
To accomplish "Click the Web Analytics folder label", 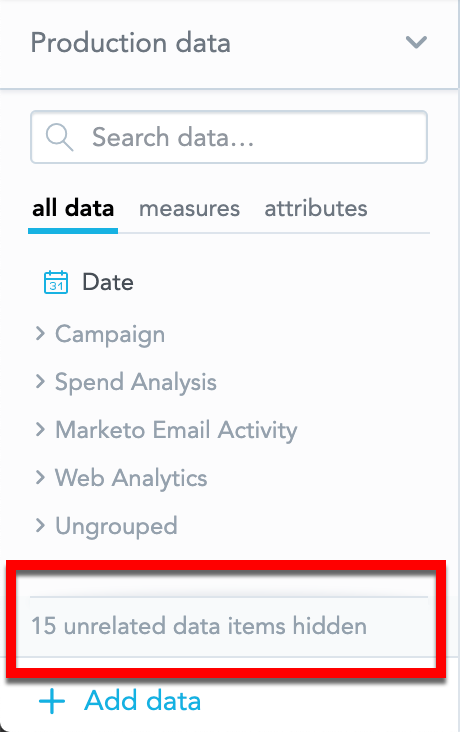I will click(131, 479).
